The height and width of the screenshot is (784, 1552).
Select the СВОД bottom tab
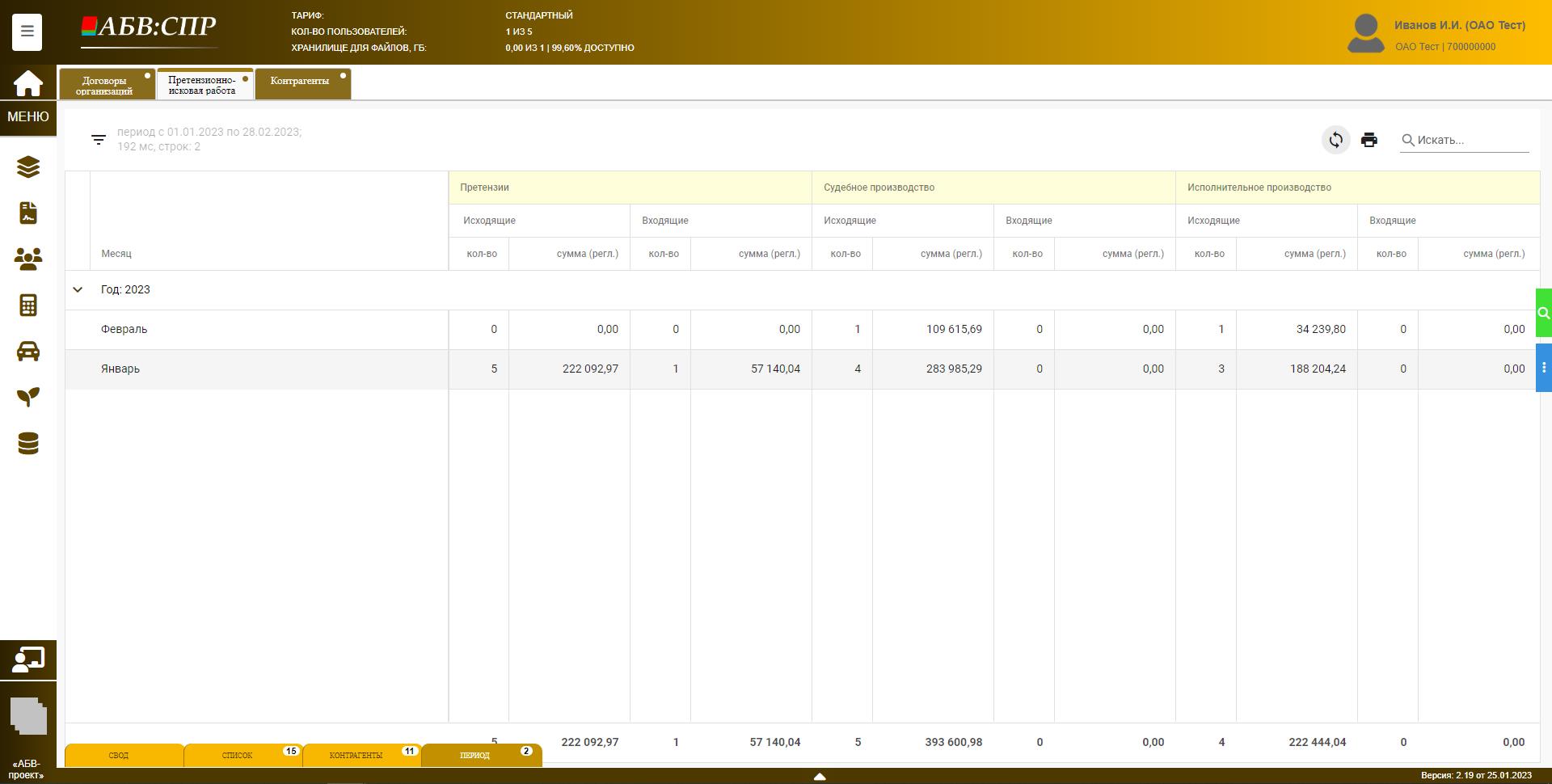(119, 755)
